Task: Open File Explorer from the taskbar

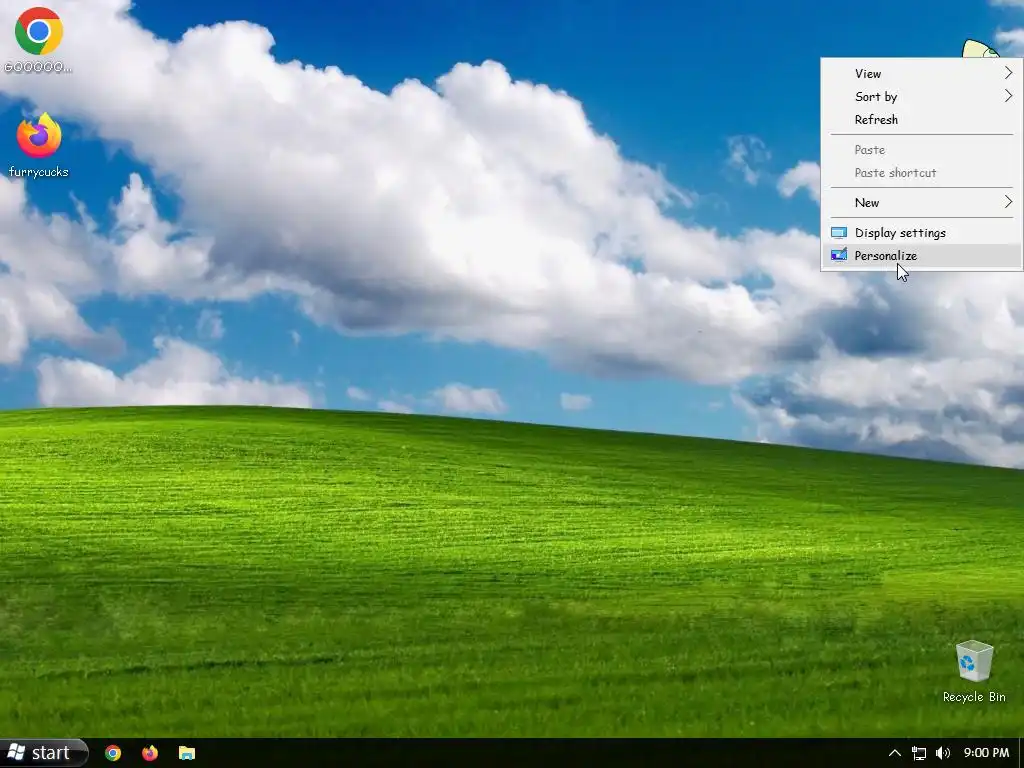Action: click(x=187, y=753)
